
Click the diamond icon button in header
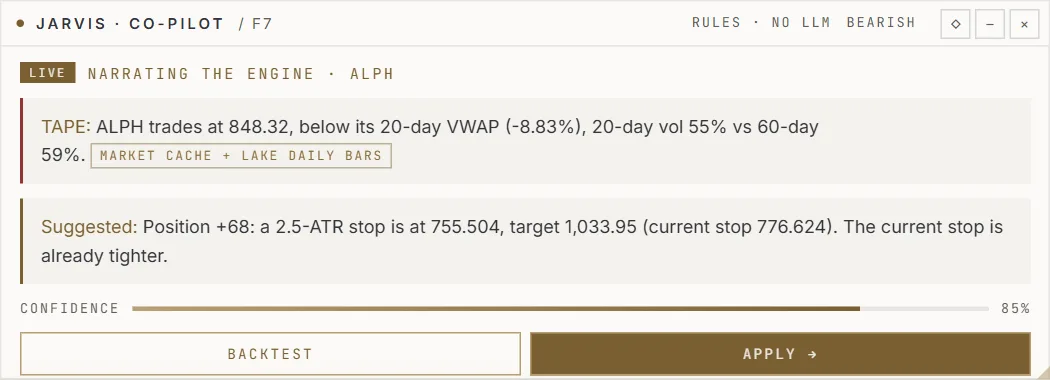pyautogui.click(x=955, y=24)
